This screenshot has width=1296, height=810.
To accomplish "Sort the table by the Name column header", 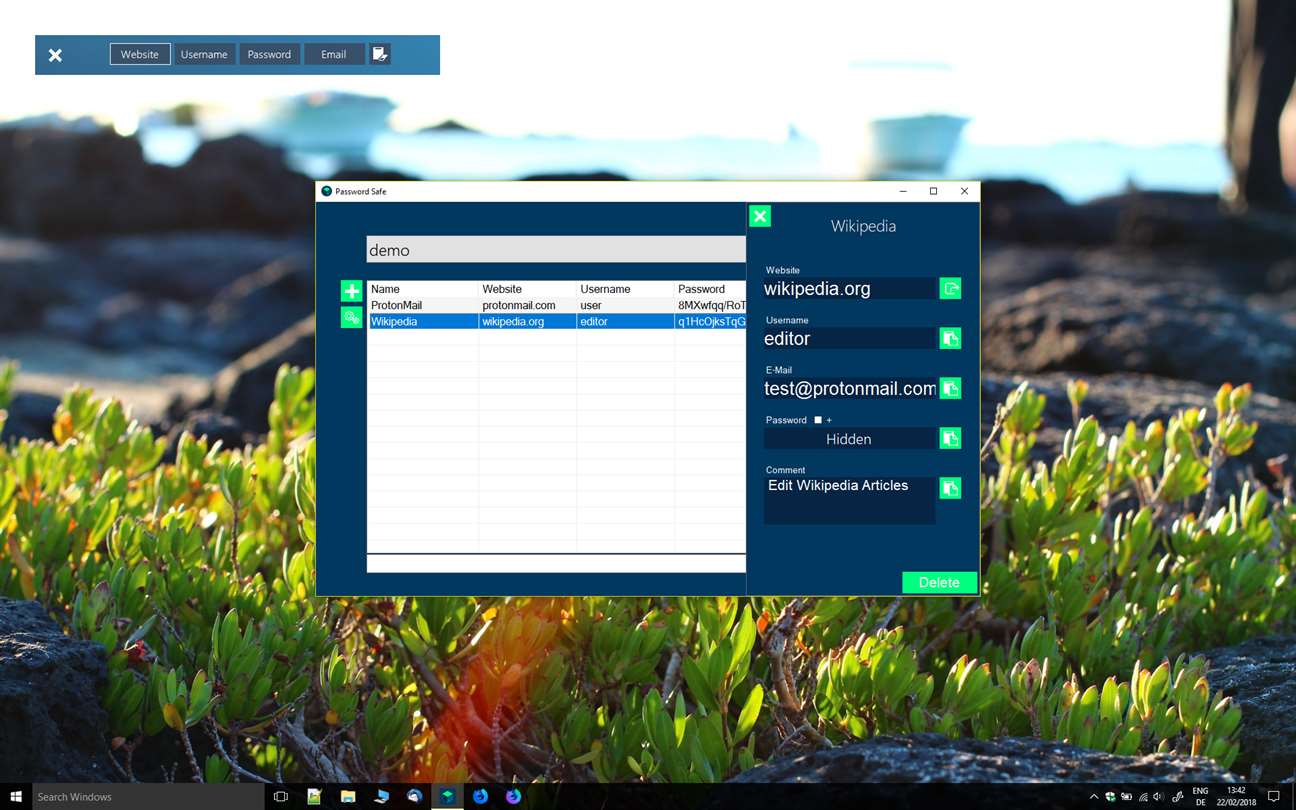I will tap(423, 289).
